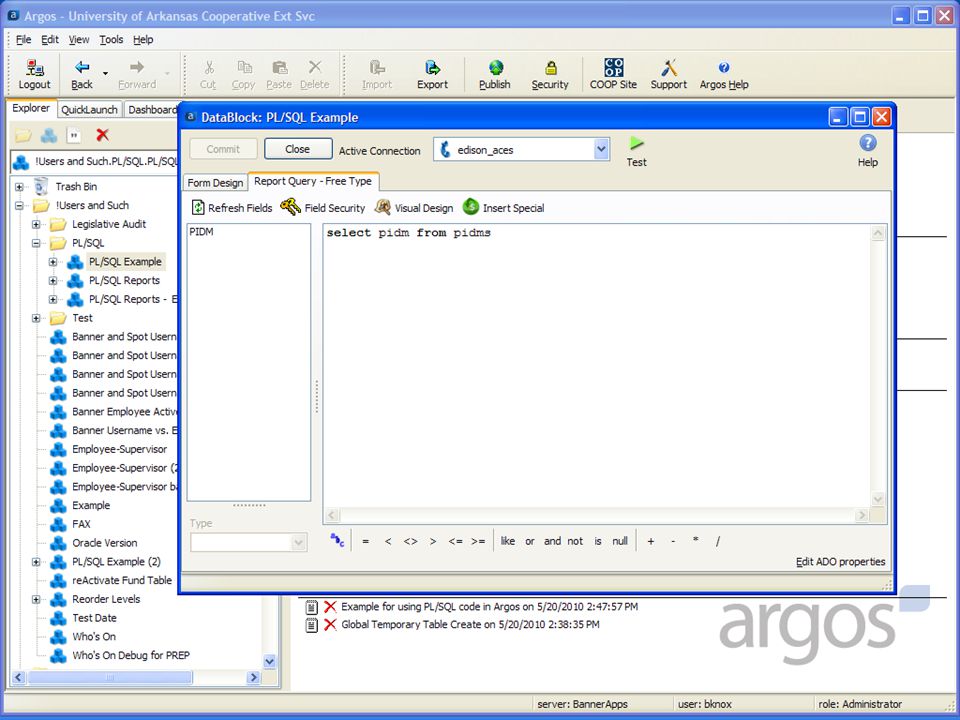The height and width of the screenshot is (720, 960).
Task: Select the Oracle Version datablock
Action: click(105, 543)
